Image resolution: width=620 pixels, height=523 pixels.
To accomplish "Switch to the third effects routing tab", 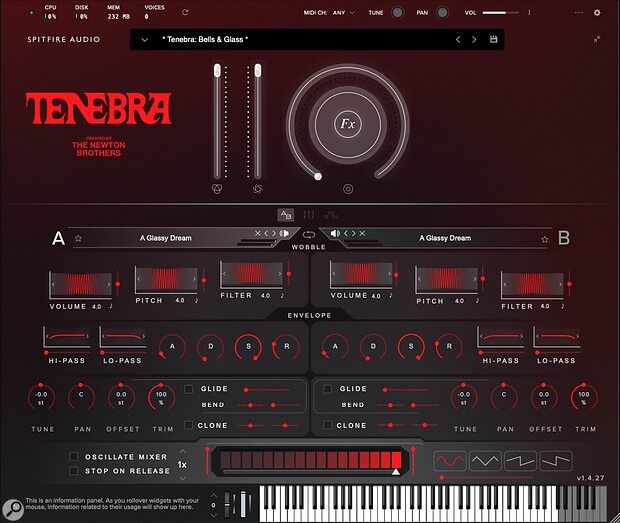I will pos(331,215).
